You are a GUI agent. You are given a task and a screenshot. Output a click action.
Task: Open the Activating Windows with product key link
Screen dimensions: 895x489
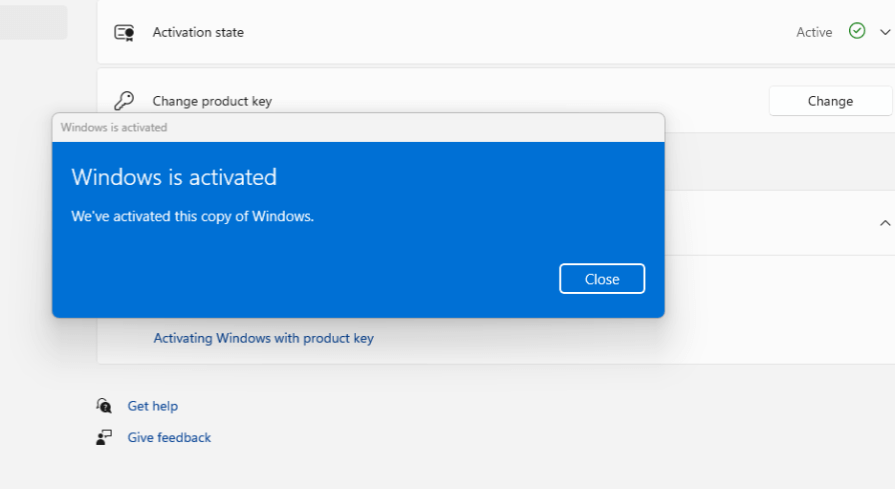coord(263,338)
